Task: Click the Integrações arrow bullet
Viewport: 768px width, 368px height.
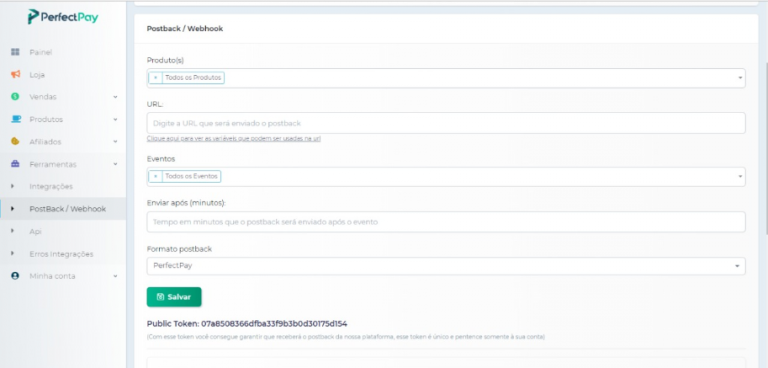Action: [x=13, y=186]
